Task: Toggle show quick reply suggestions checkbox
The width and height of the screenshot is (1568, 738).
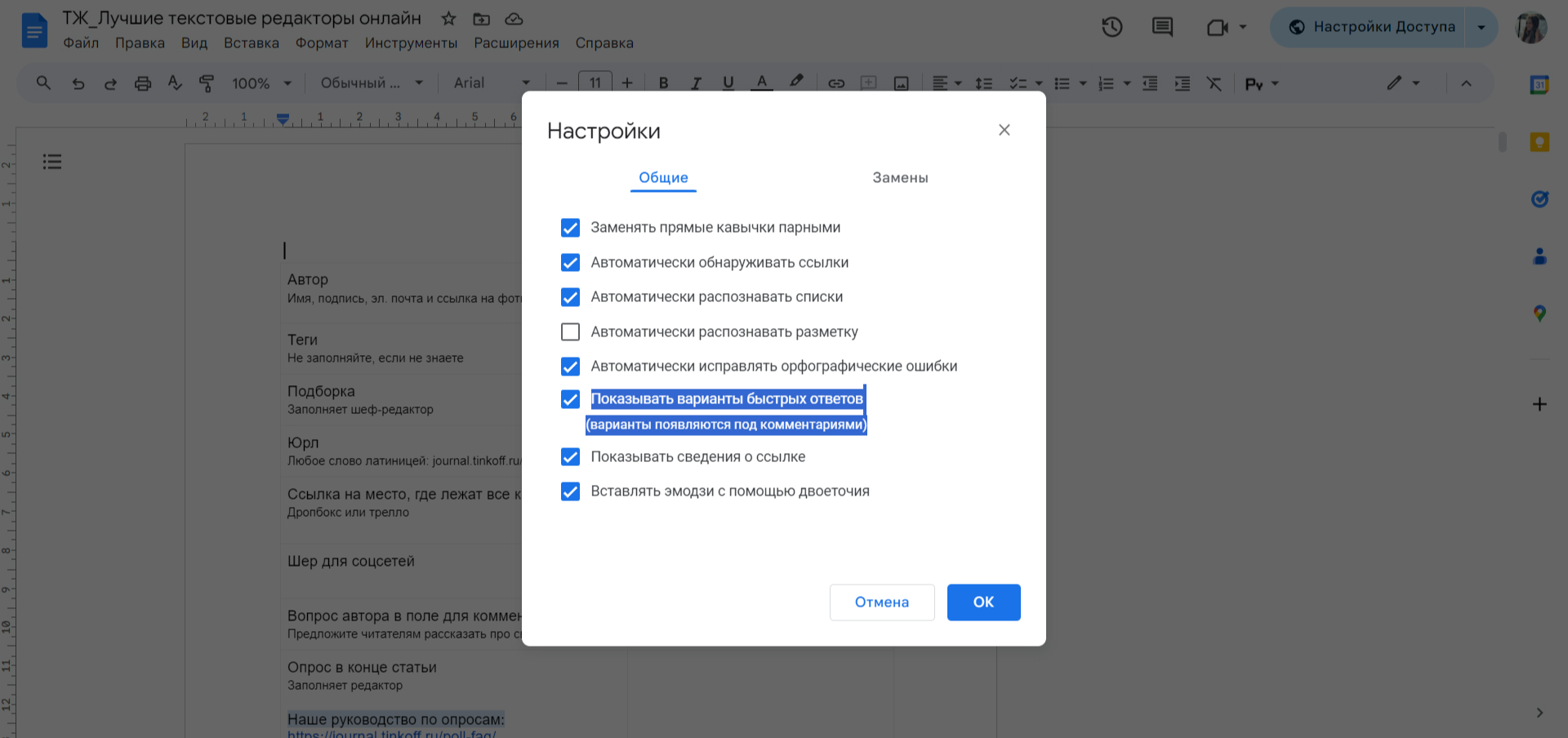Action: point(570,399)
